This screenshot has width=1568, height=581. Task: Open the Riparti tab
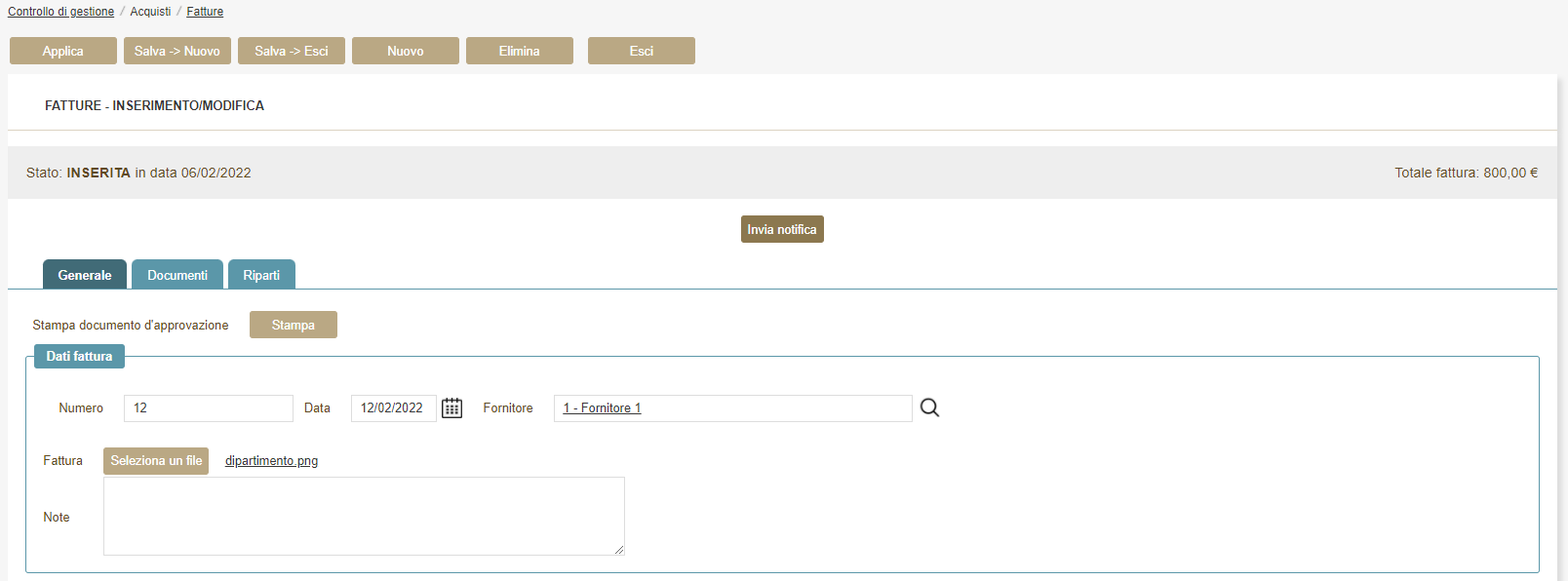pos(261,275)
